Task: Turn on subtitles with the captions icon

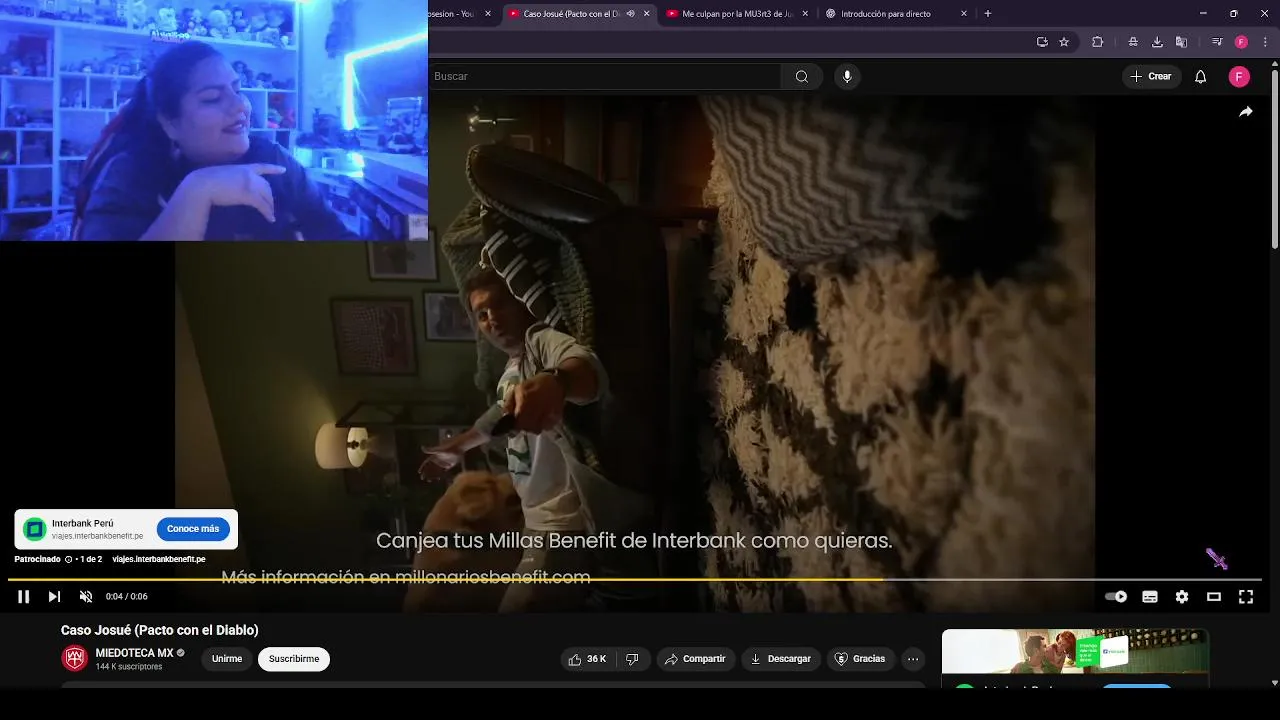Action: tap(1150, 597)
